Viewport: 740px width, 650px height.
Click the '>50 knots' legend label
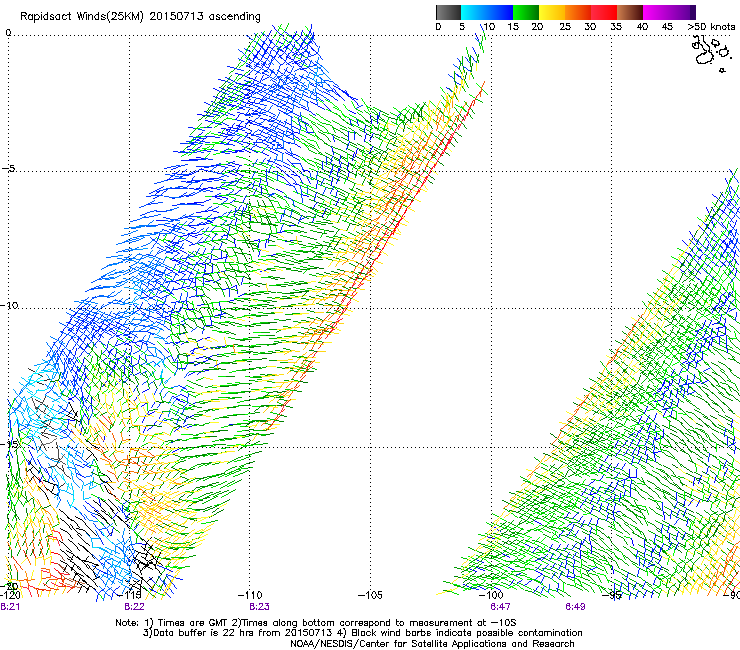pos(711,27)
